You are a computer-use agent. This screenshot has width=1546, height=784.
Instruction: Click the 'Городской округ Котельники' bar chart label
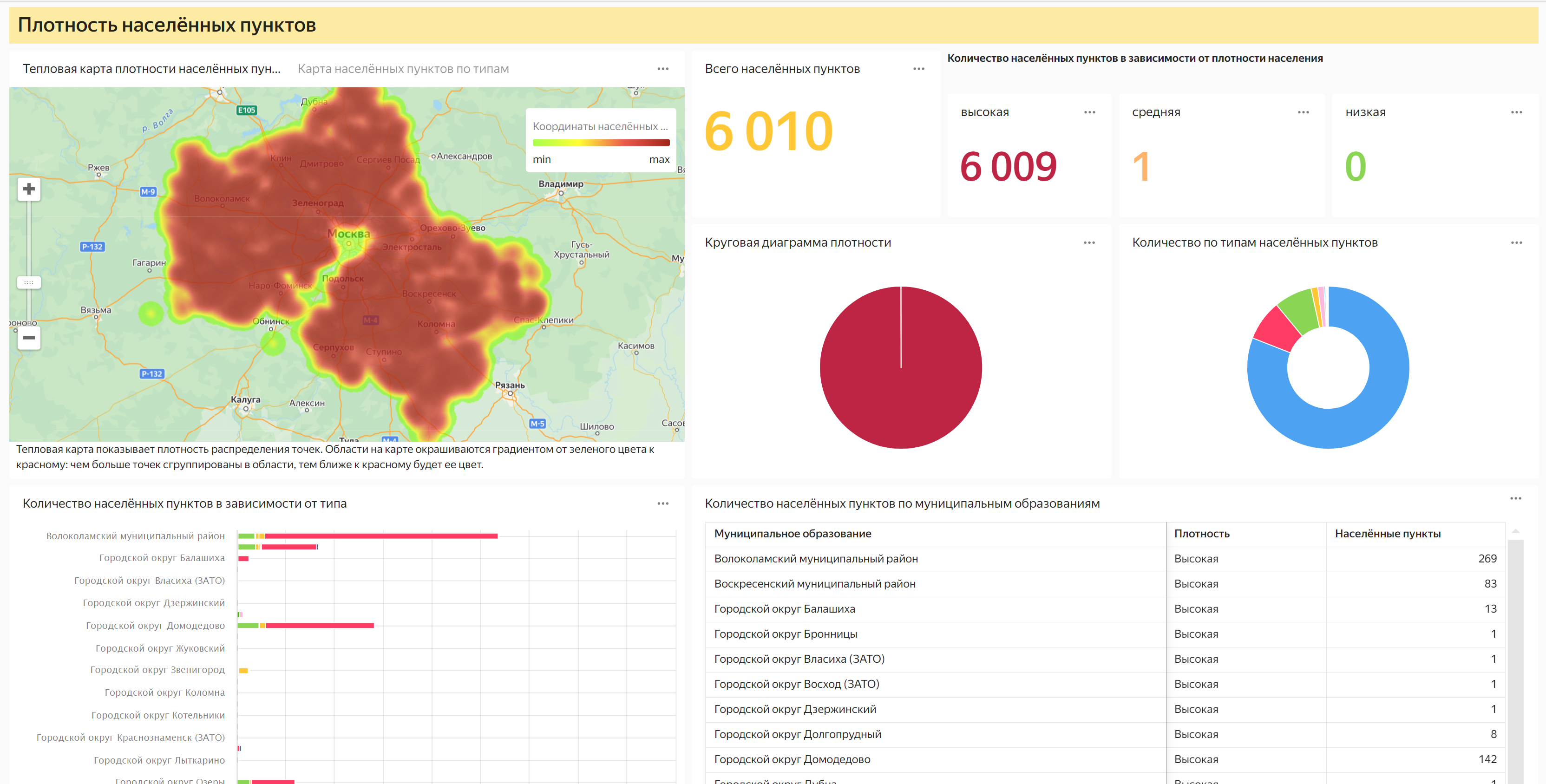click(158, 716)
